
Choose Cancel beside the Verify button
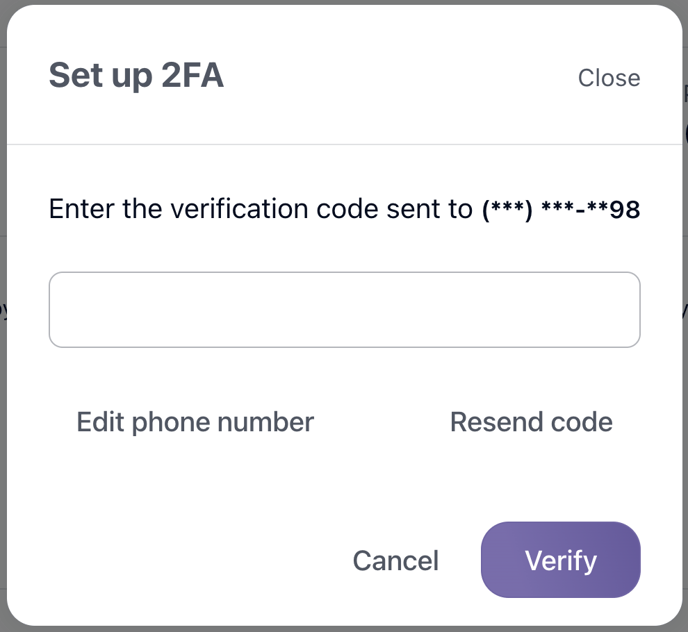pyautogui.click(x=395, y=561)
